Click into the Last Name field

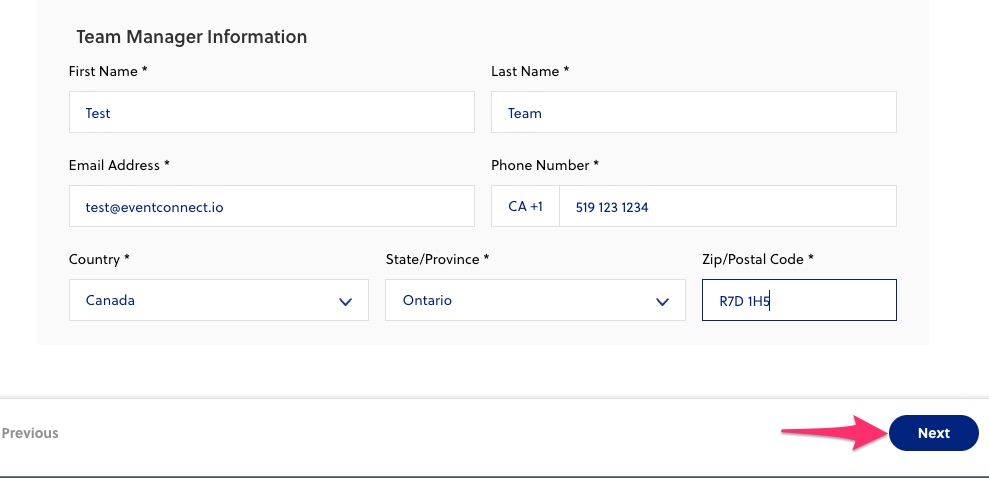693,113
